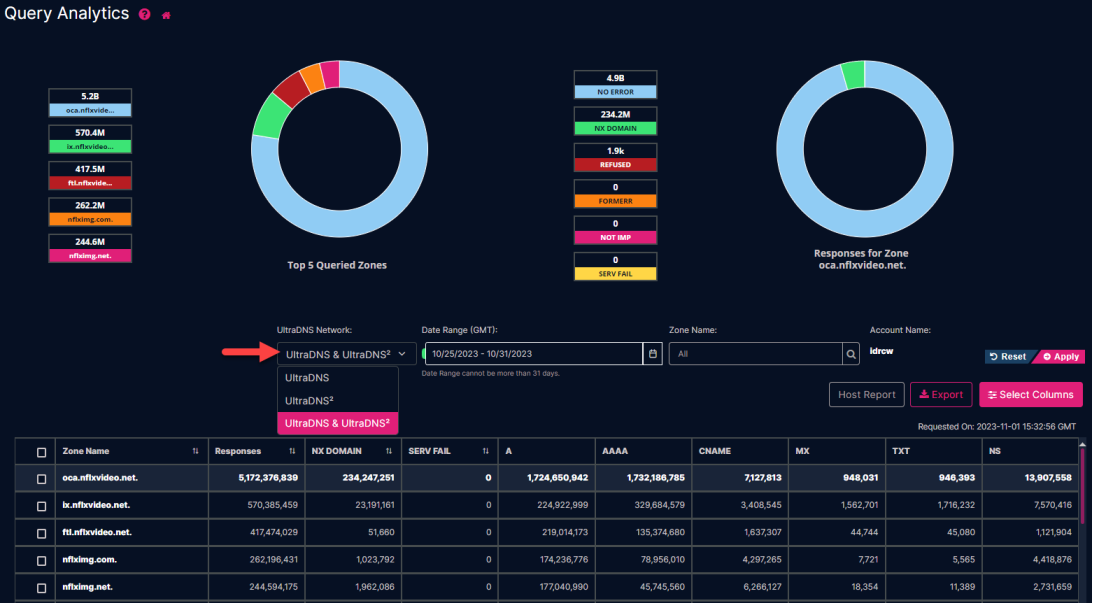Check the nflximg.com row checkbox
Screen dimensions: 1093x603
pyautogui.click(x=40, y=559)
